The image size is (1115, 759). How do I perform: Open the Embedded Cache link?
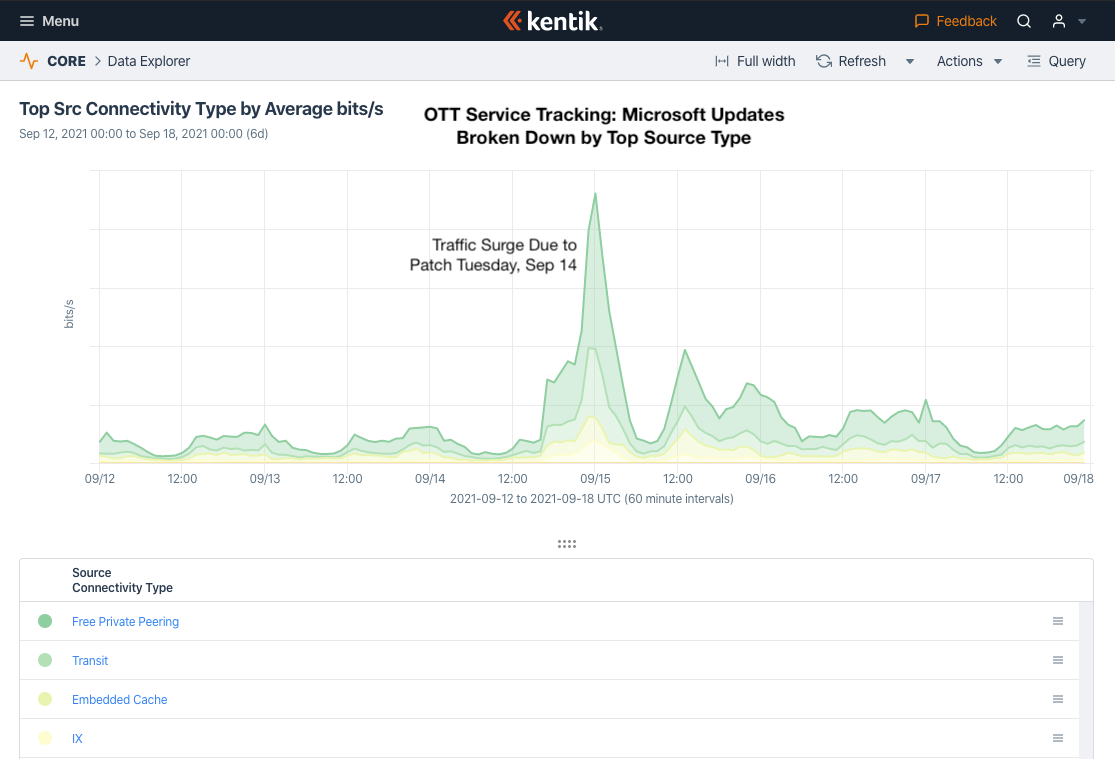119,700
